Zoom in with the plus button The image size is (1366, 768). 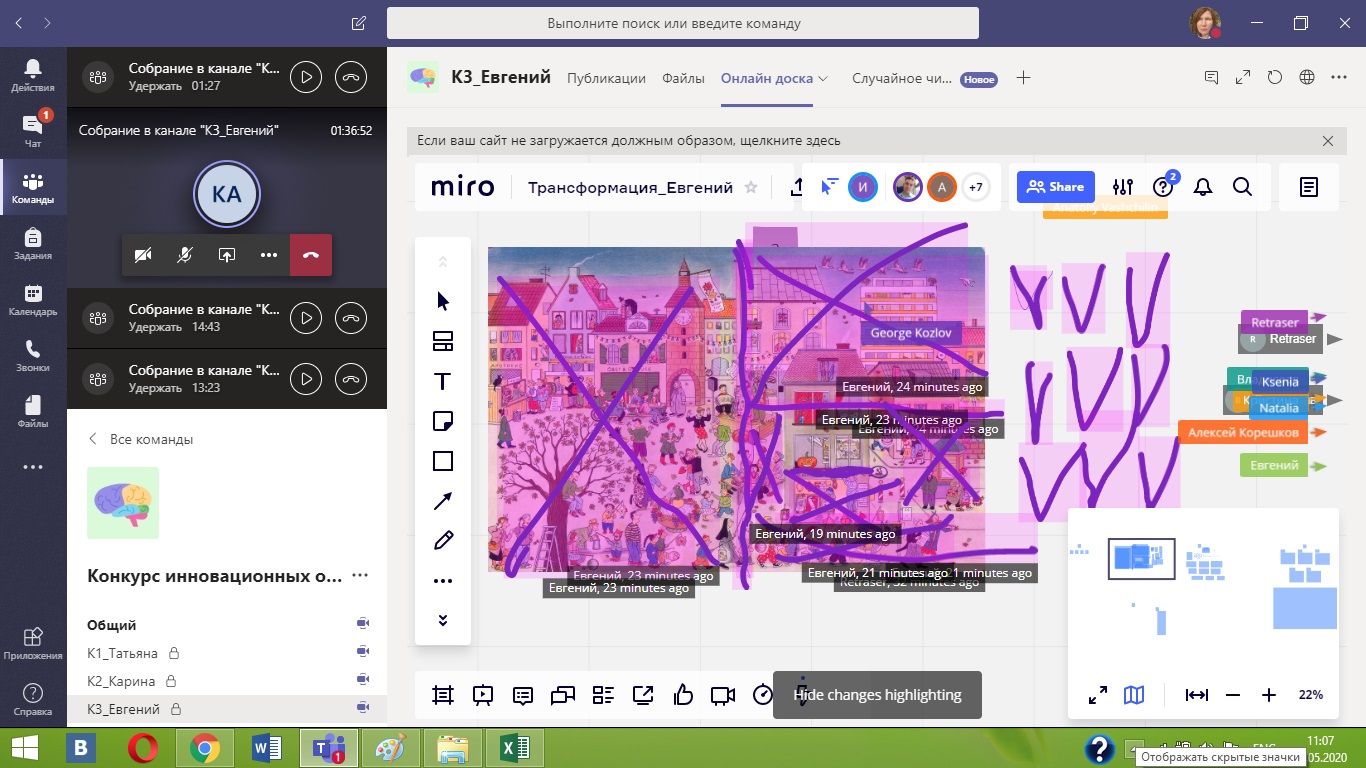pos(1269,695)
